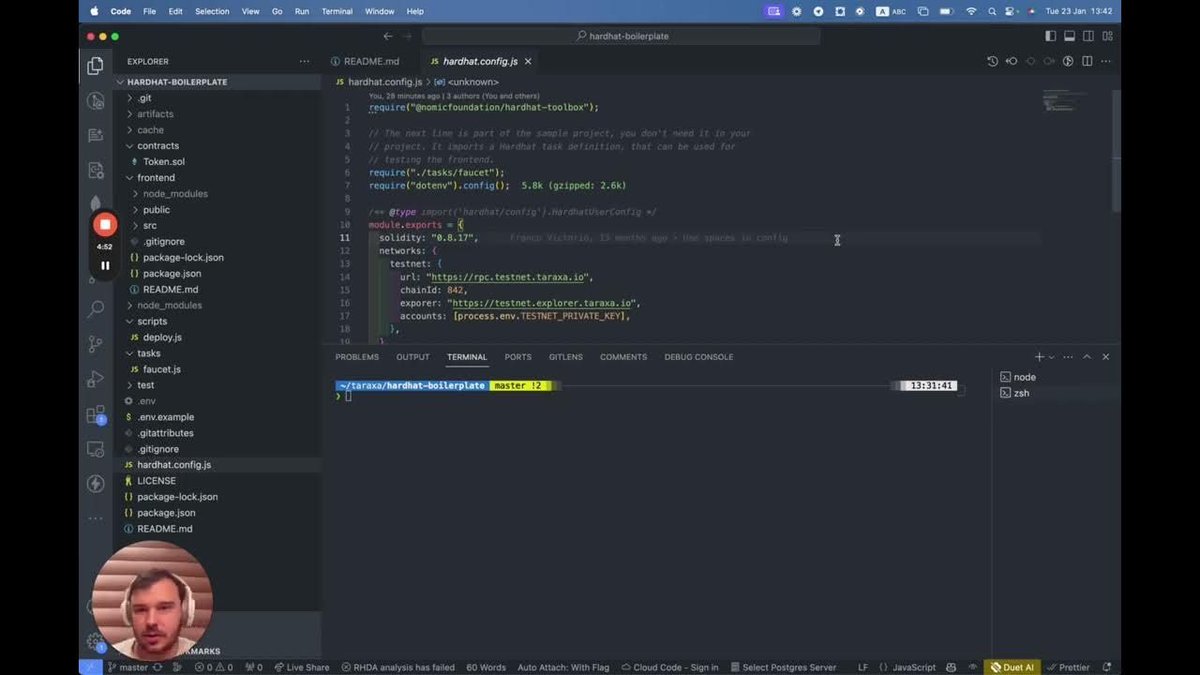Open changes with previous revision icon
1200x675 pixels.
click(x=1011, y=61)
